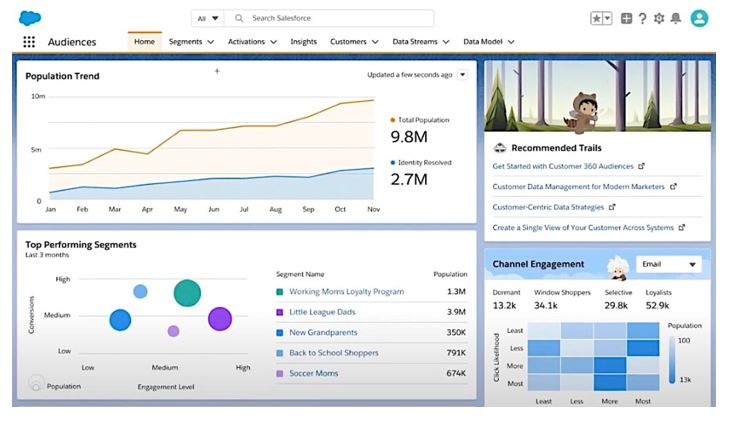
Task: Click the Total Population legend dot
Action: pos(393,120)
